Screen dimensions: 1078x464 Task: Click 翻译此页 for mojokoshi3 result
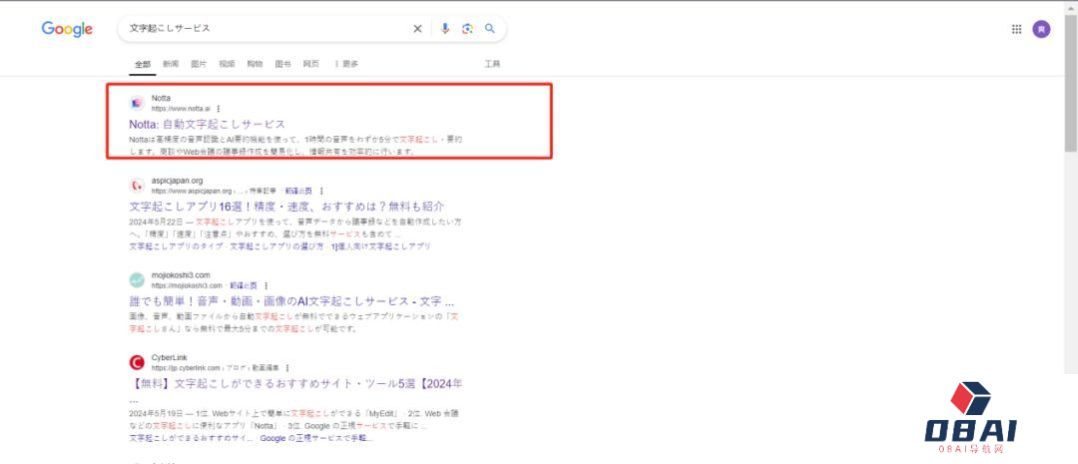click(243, 285)
